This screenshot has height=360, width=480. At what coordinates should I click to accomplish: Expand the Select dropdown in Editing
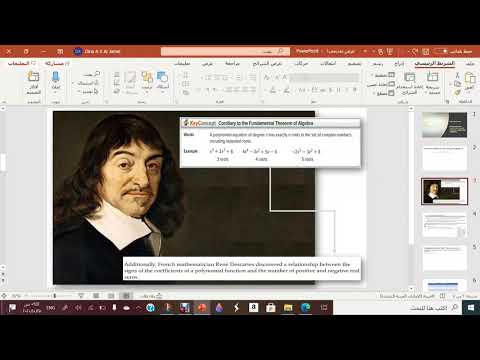pos(88,91)
